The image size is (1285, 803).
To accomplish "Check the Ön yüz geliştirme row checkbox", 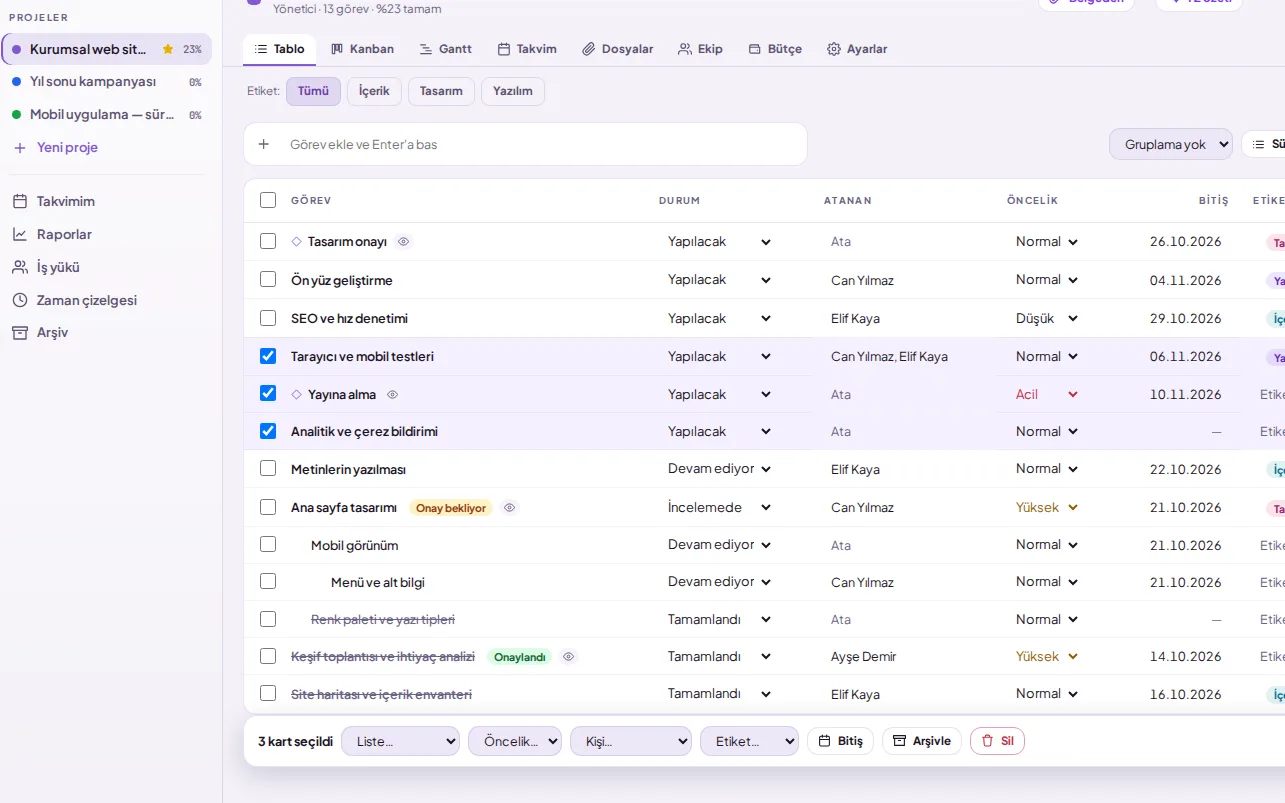I will click(x=268, y=279).
